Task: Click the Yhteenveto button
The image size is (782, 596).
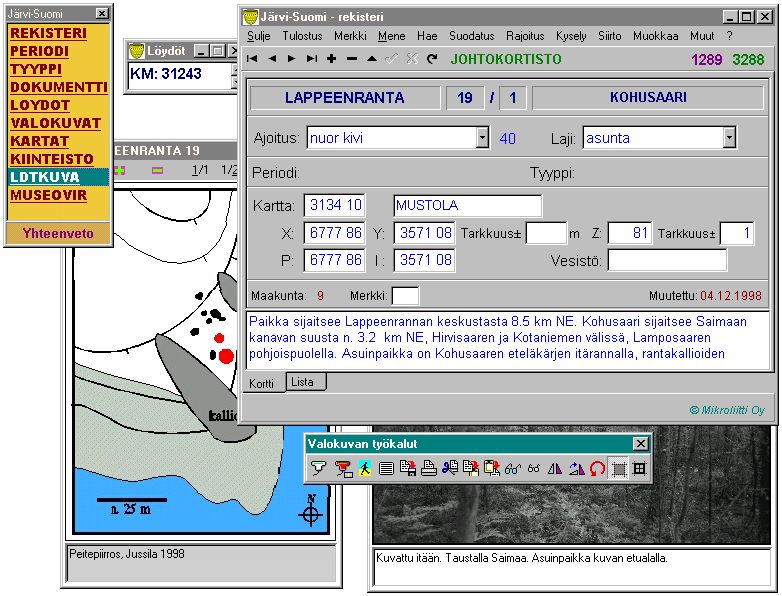Action: pyautogui.click(x=59, y=232)
